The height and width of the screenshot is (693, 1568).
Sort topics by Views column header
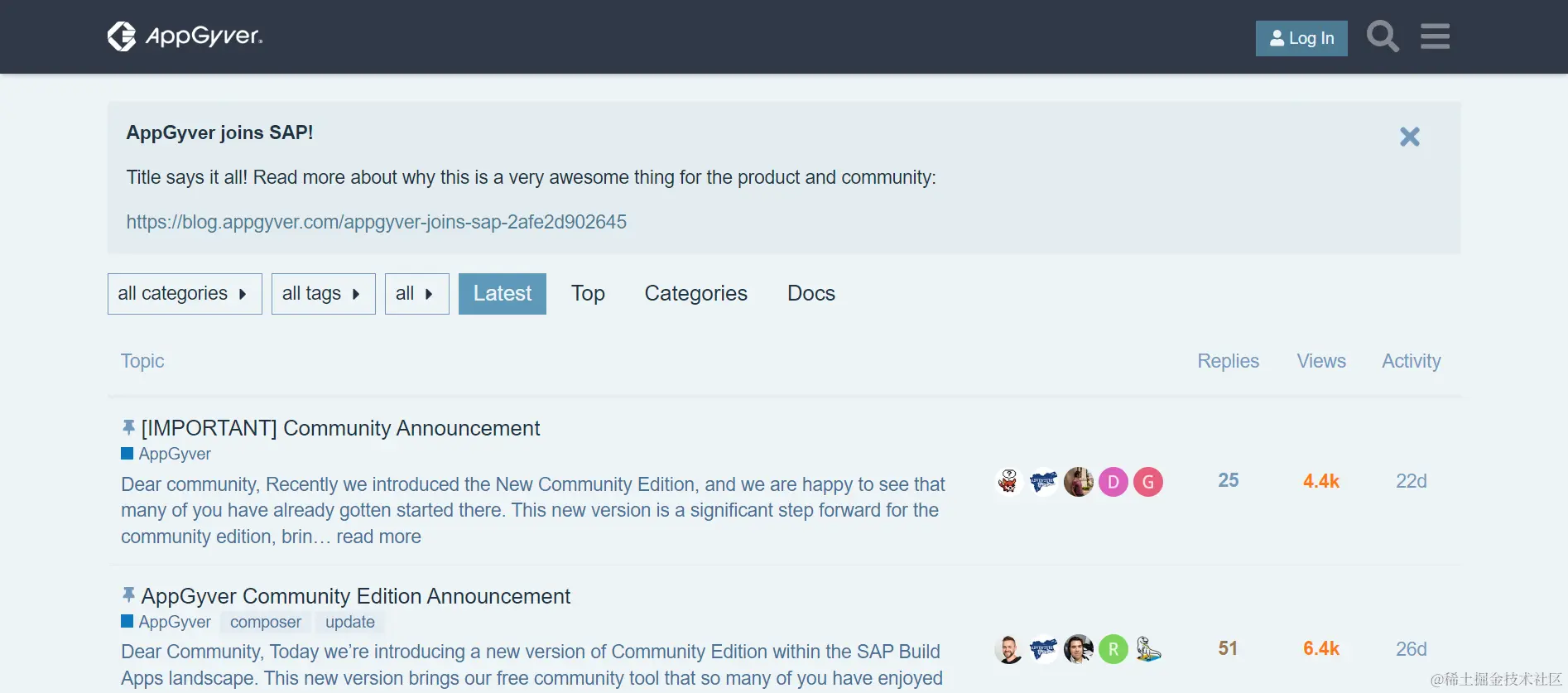pyautogui.click(x=1320, y=361)
